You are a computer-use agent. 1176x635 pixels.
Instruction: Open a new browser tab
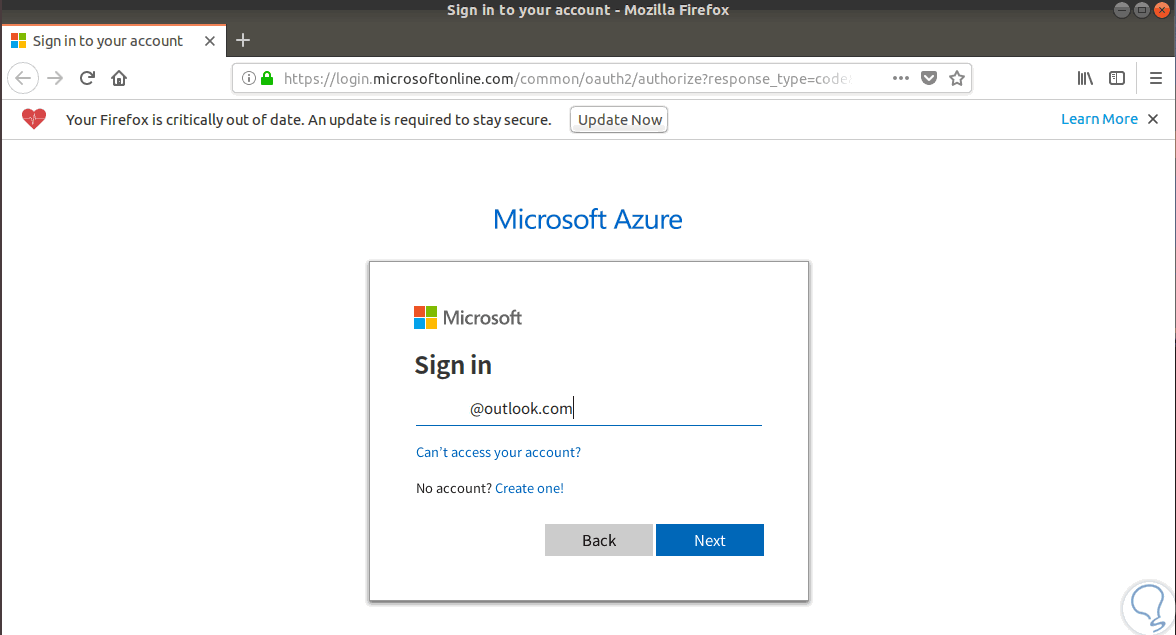click(242, 41)
